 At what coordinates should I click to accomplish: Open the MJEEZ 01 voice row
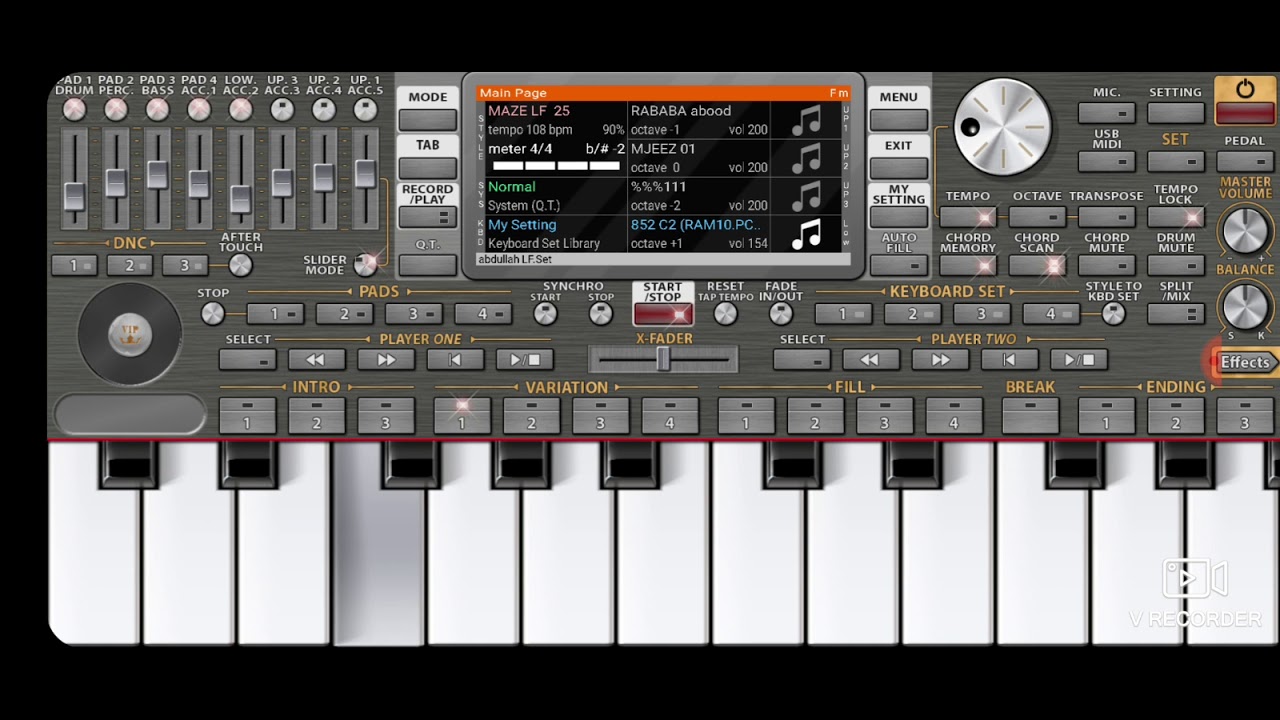click(699, 158)
